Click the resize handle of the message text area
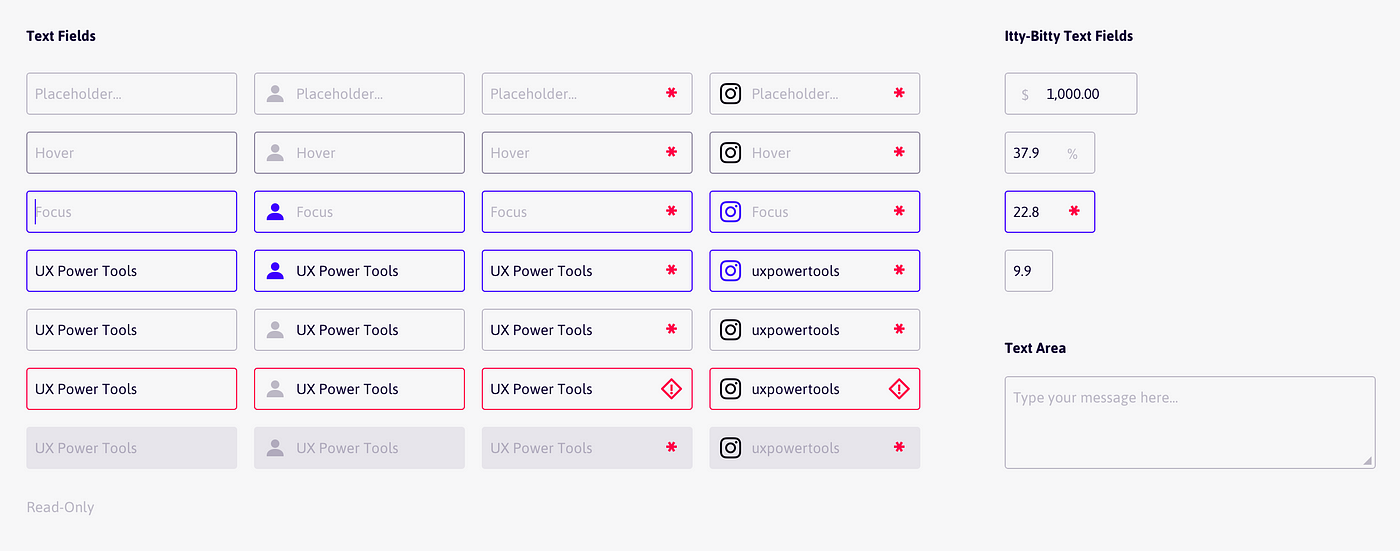The height and width of the screenshot is (551, 1400). click(x=1367, y=460)
